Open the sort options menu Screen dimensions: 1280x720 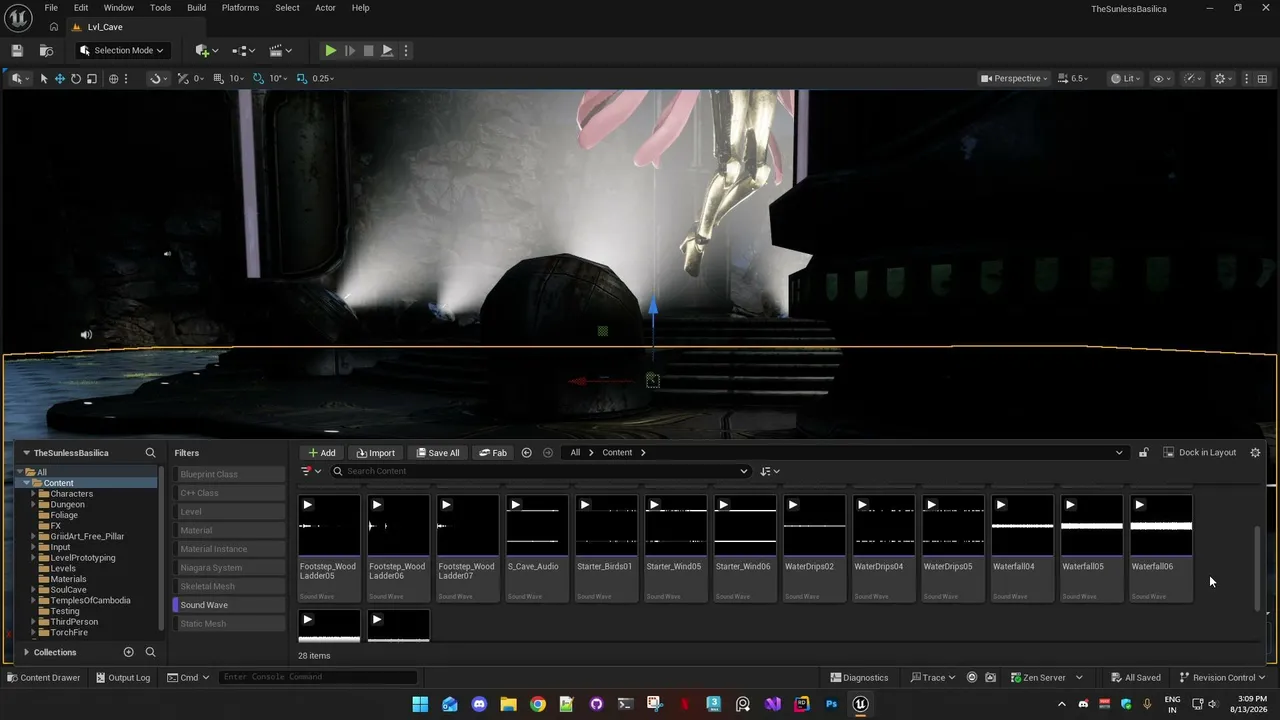[x=770, y=471]
